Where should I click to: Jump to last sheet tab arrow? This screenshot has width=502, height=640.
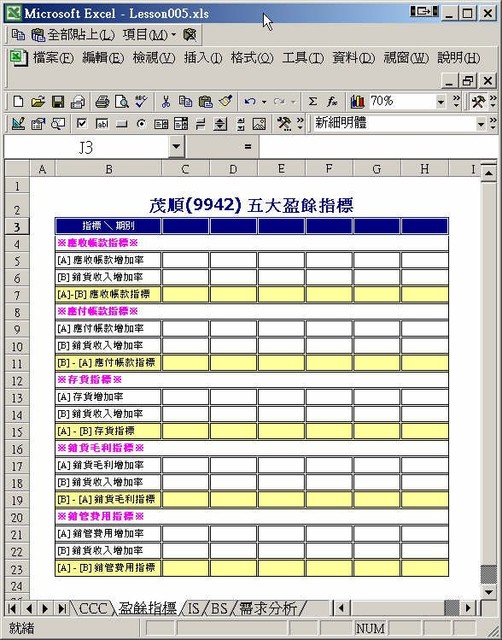(62, 609)
